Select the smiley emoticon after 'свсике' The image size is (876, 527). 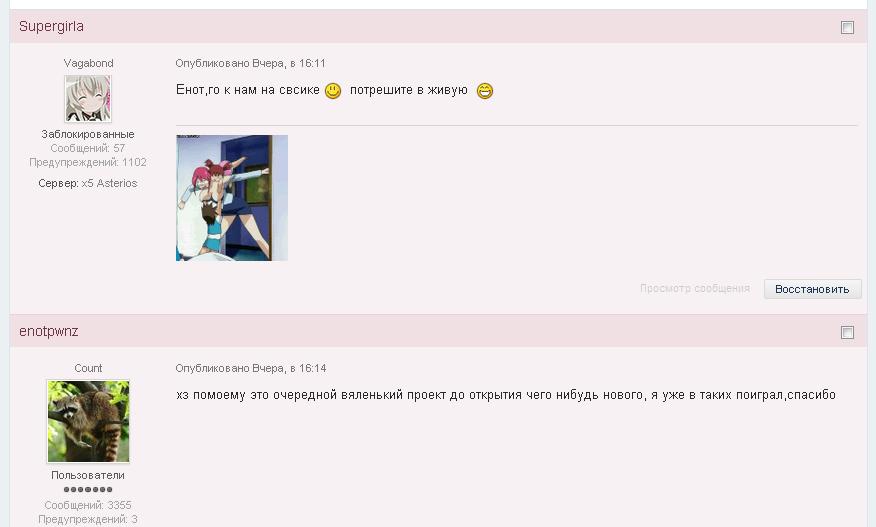333,91
